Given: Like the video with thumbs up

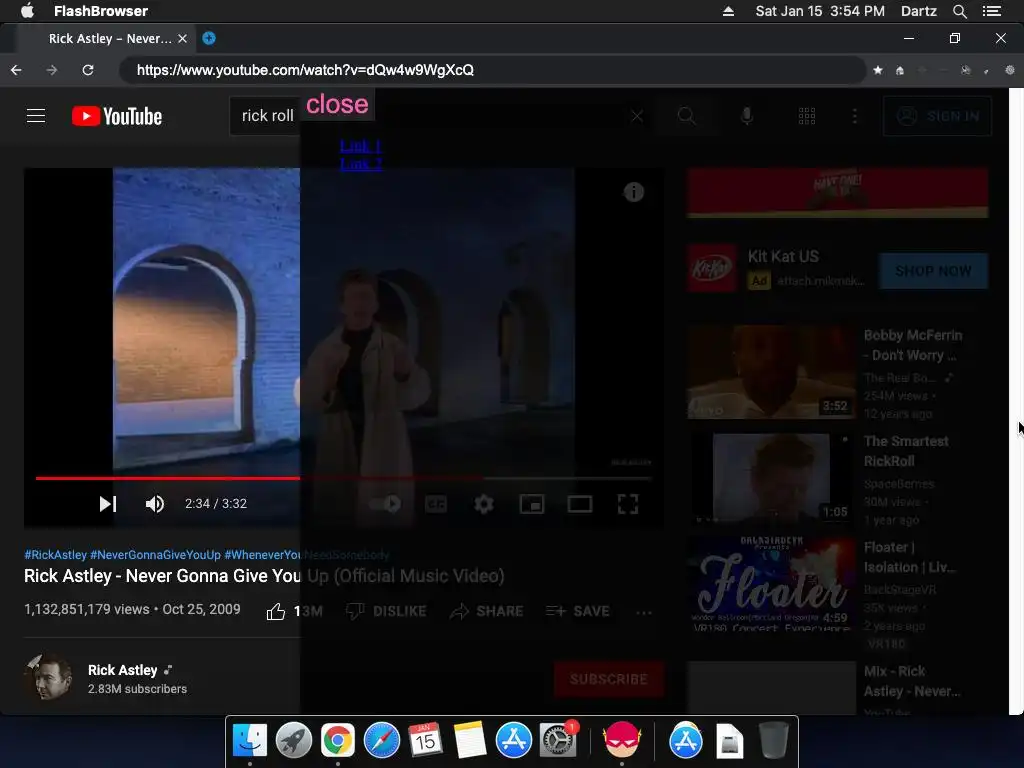Looking at the screenshot, I should pos(276,611).
